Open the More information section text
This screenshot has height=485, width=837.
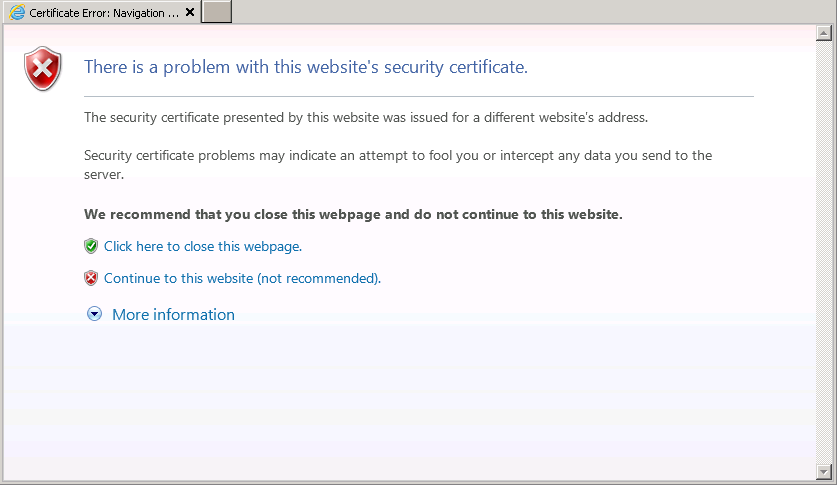pos(173,315)
